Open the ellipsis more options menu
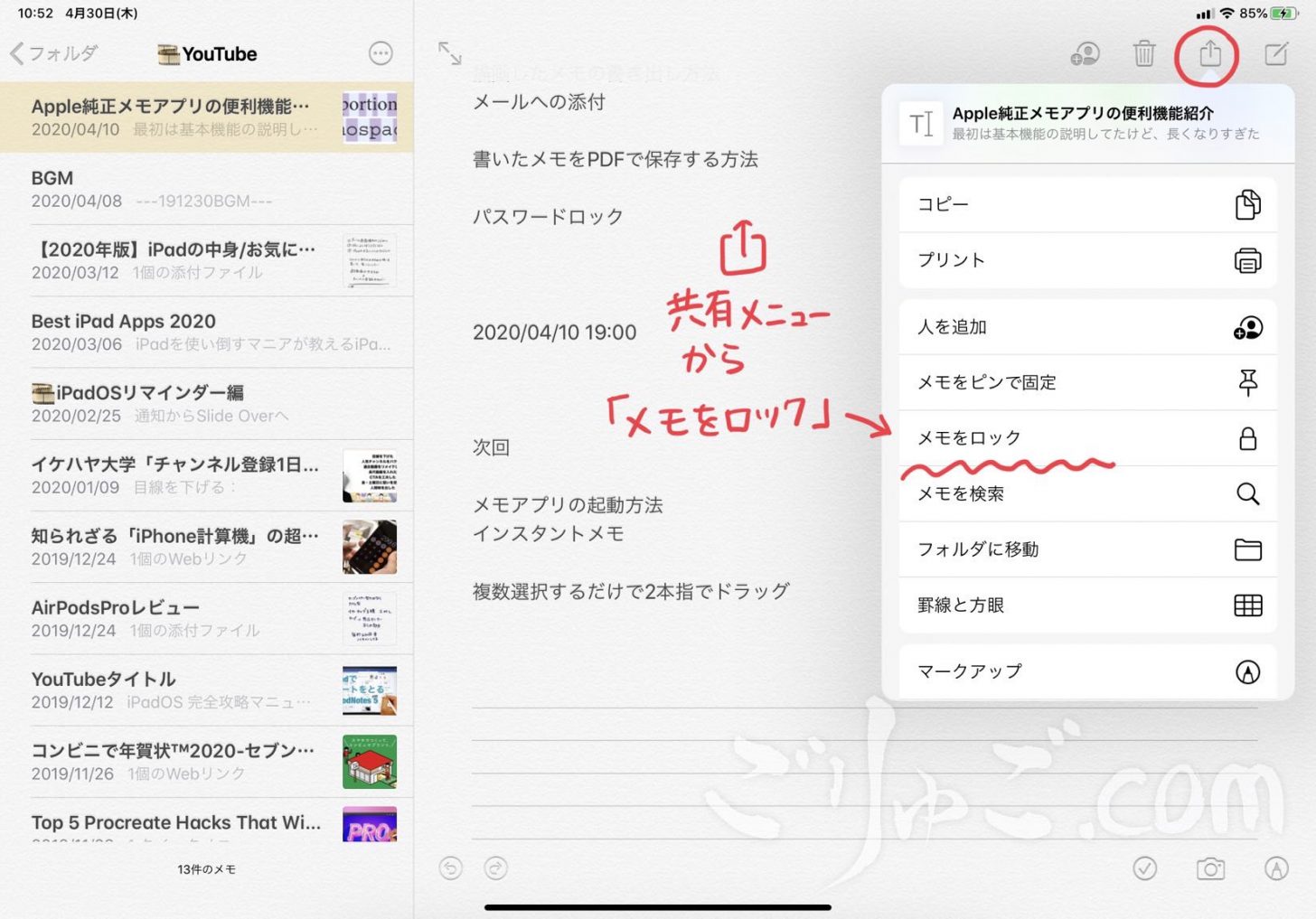The width and height of the screenshot is (1316, 919). pyautogui.click(x=381, y=54)
